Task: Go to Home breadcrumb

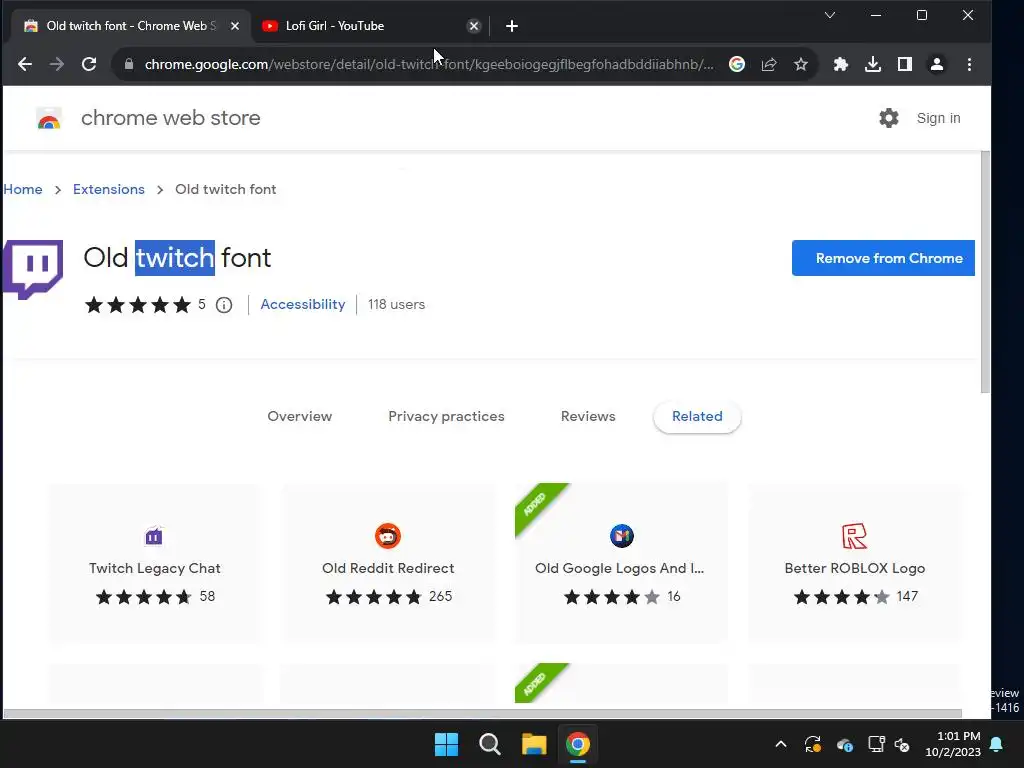Action: (x=23, y=189)
